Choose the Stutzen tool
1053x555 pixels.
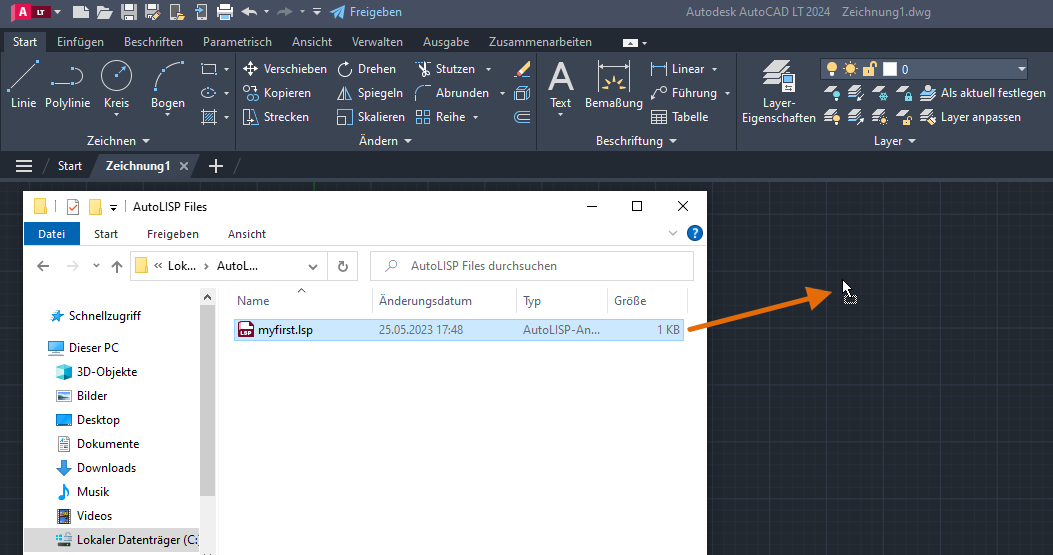point(445,69)
